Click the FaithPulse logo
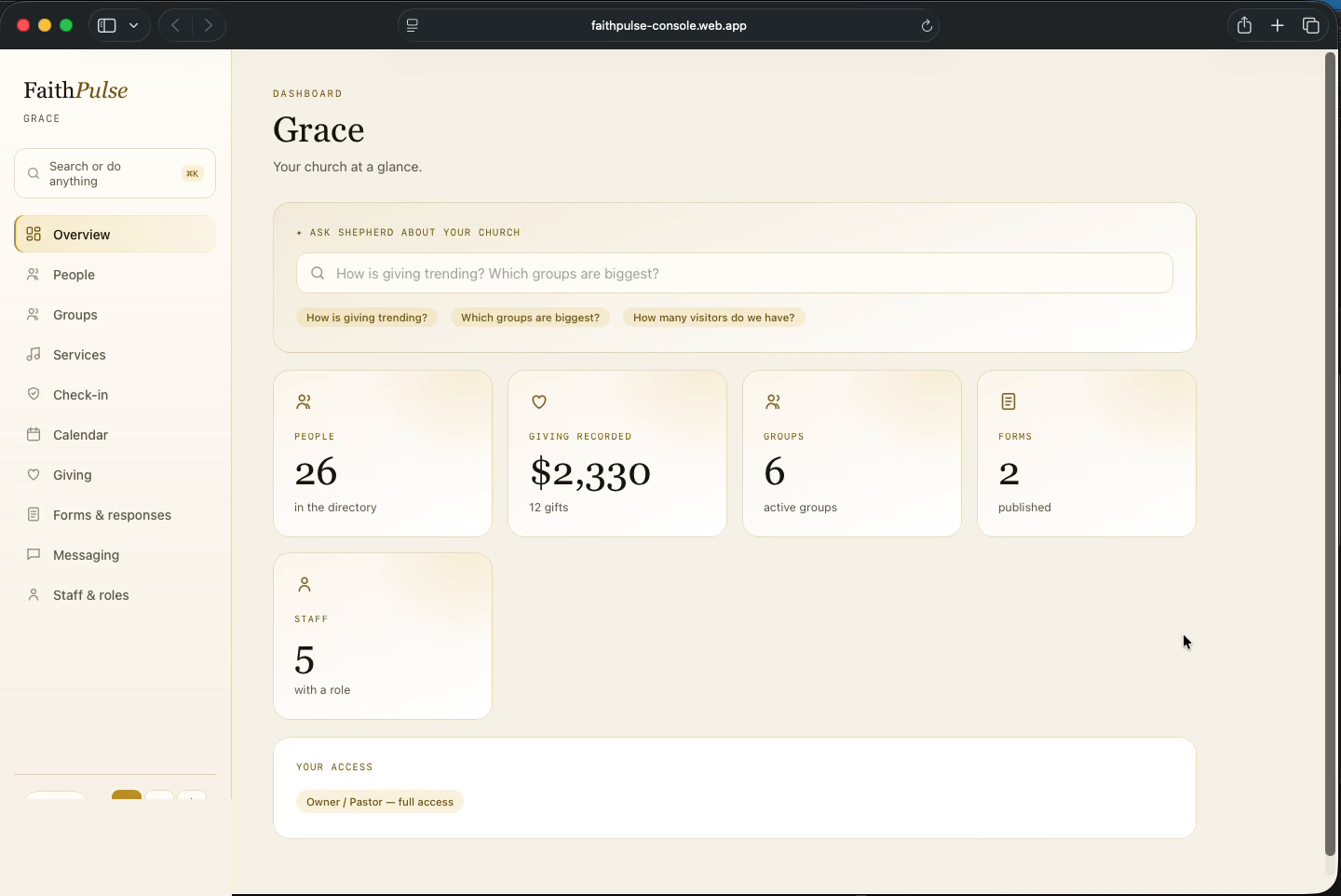1341x896 pixels. tap(75, 90)
